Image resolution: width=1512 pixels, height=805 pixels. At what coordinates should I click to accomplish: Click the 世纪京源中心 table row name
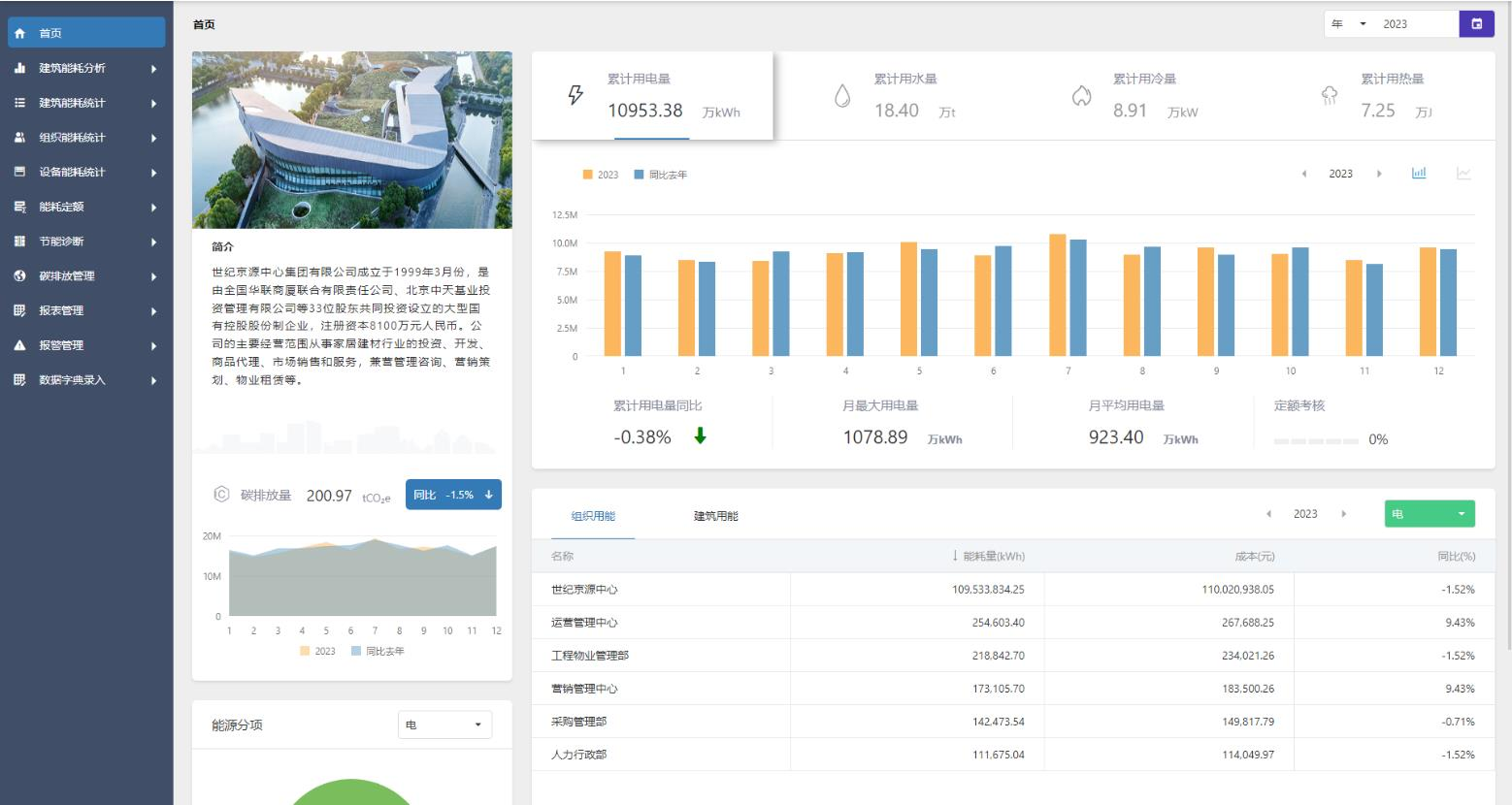coord(584,590)
